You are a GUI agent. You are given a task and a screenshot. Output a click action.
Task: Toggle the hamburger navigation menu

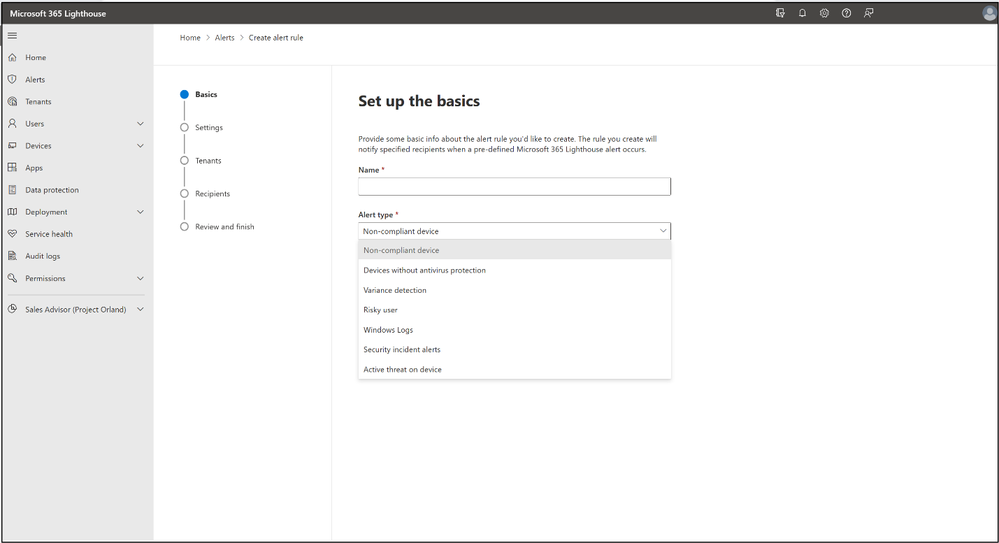(x=12, y=36)
